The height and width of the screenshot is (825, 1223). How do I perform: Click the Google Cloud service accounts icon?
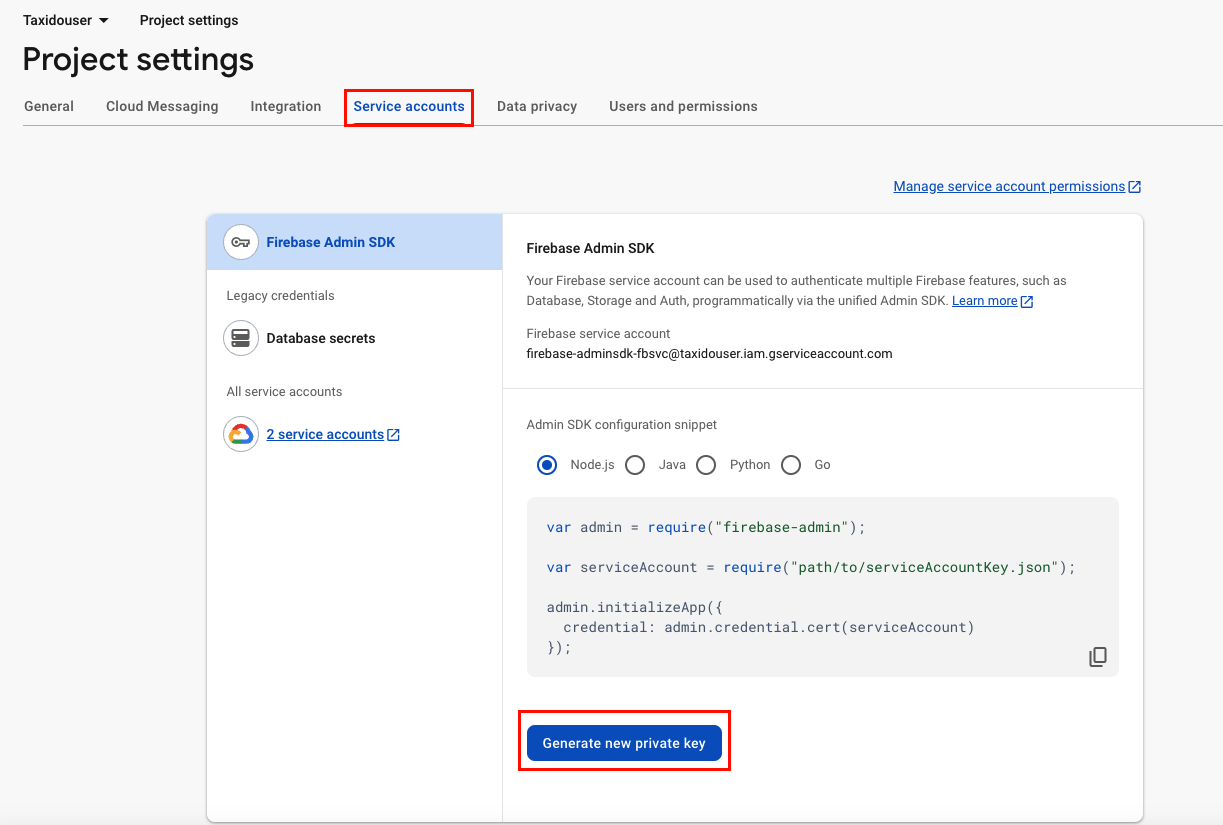click(x=241, y=434)
